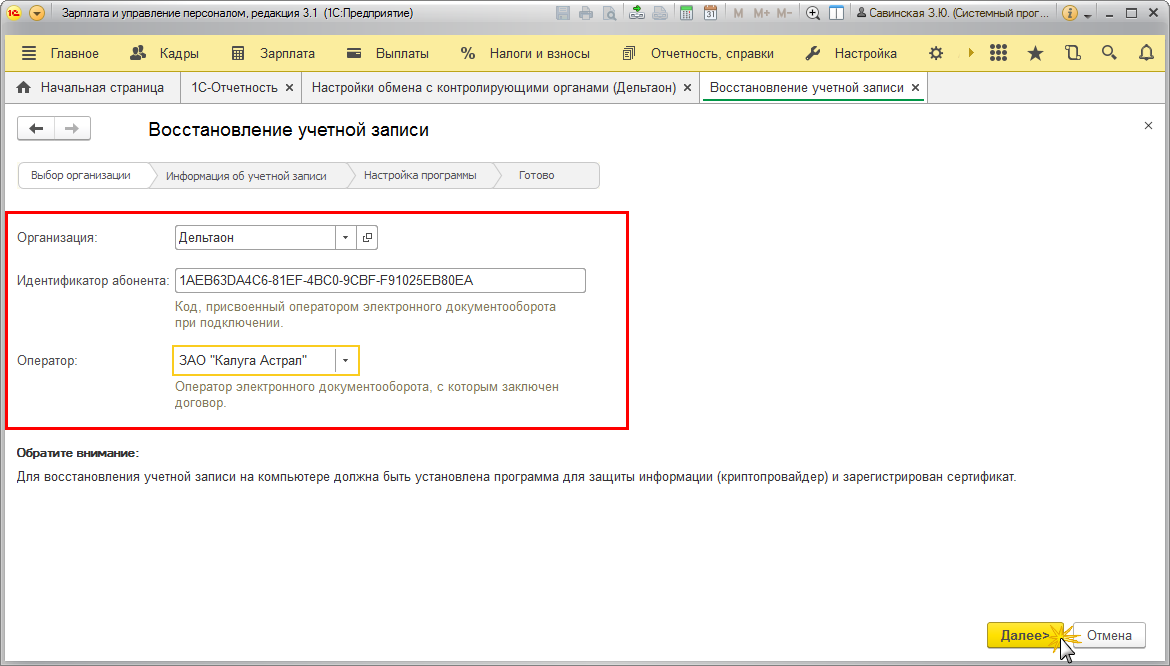This screenshot has height=666, width=1170.
Task: Click the user Савинская З.Ю. label
Action: [x=952, y=13]
